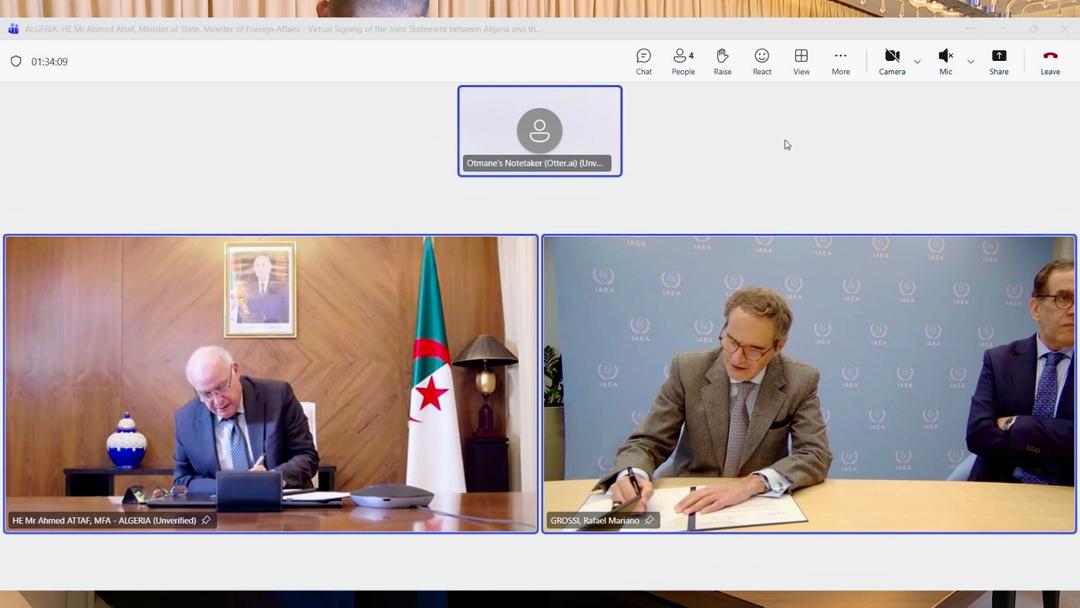Click the shield meeting security icon
1080x608 pixels.
pos(16,62)
